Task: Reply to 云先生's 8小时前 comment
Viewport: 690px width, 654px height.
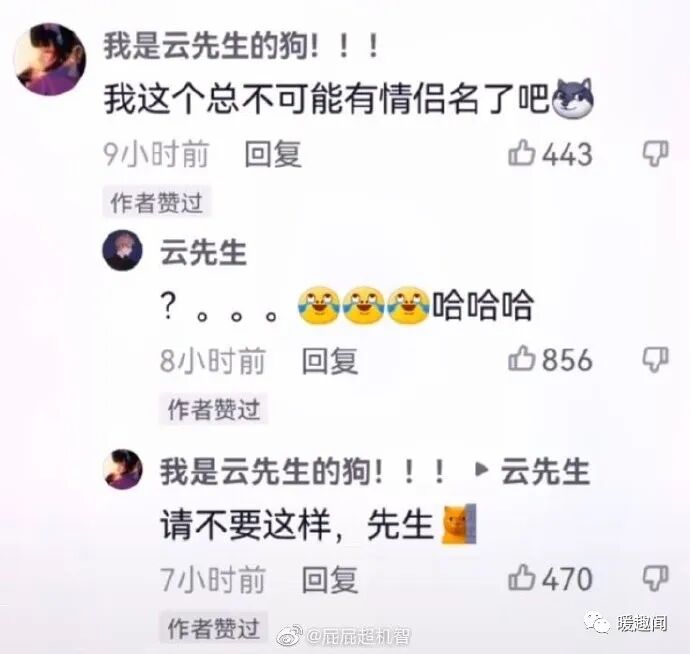Action: [x=330, y=360]
